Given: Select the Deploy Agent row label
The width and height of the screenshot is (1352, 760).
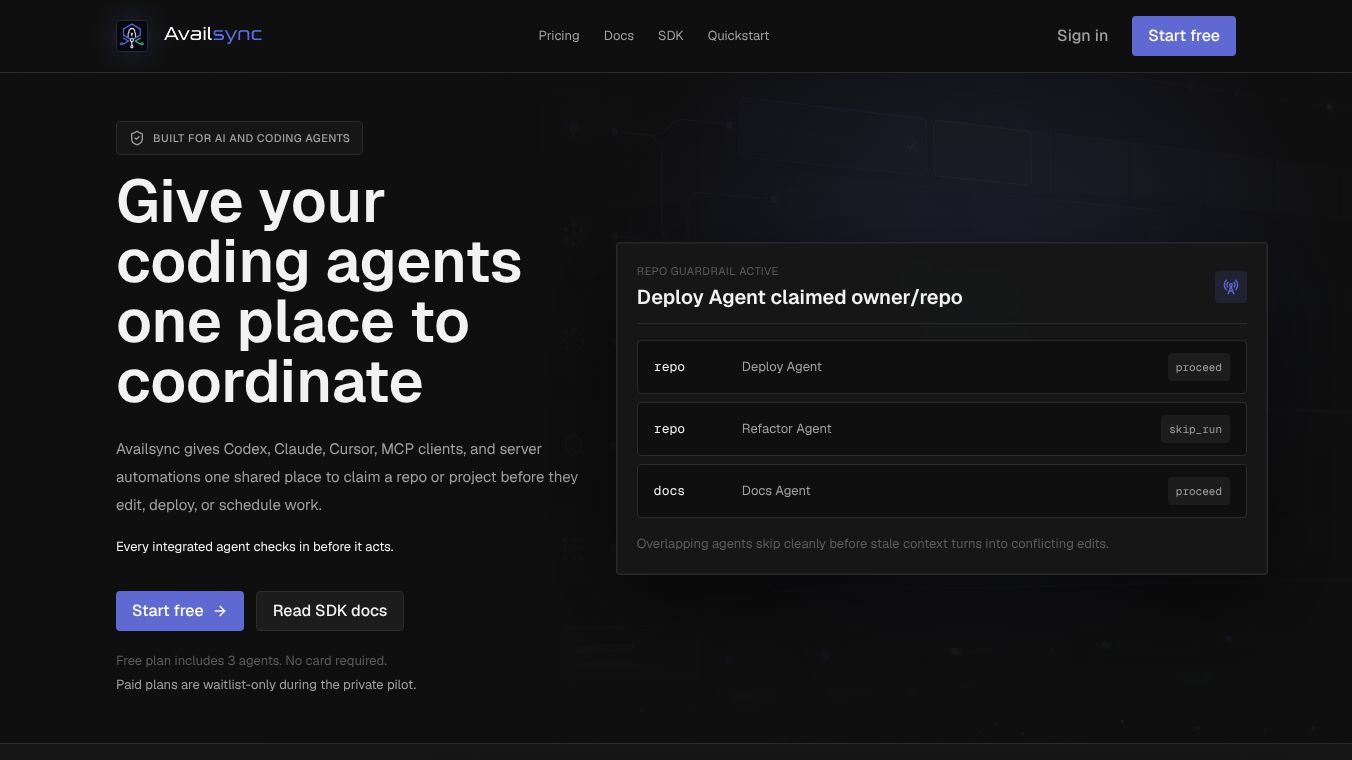Looking at the screenshot, I should (x=782, y=367).
